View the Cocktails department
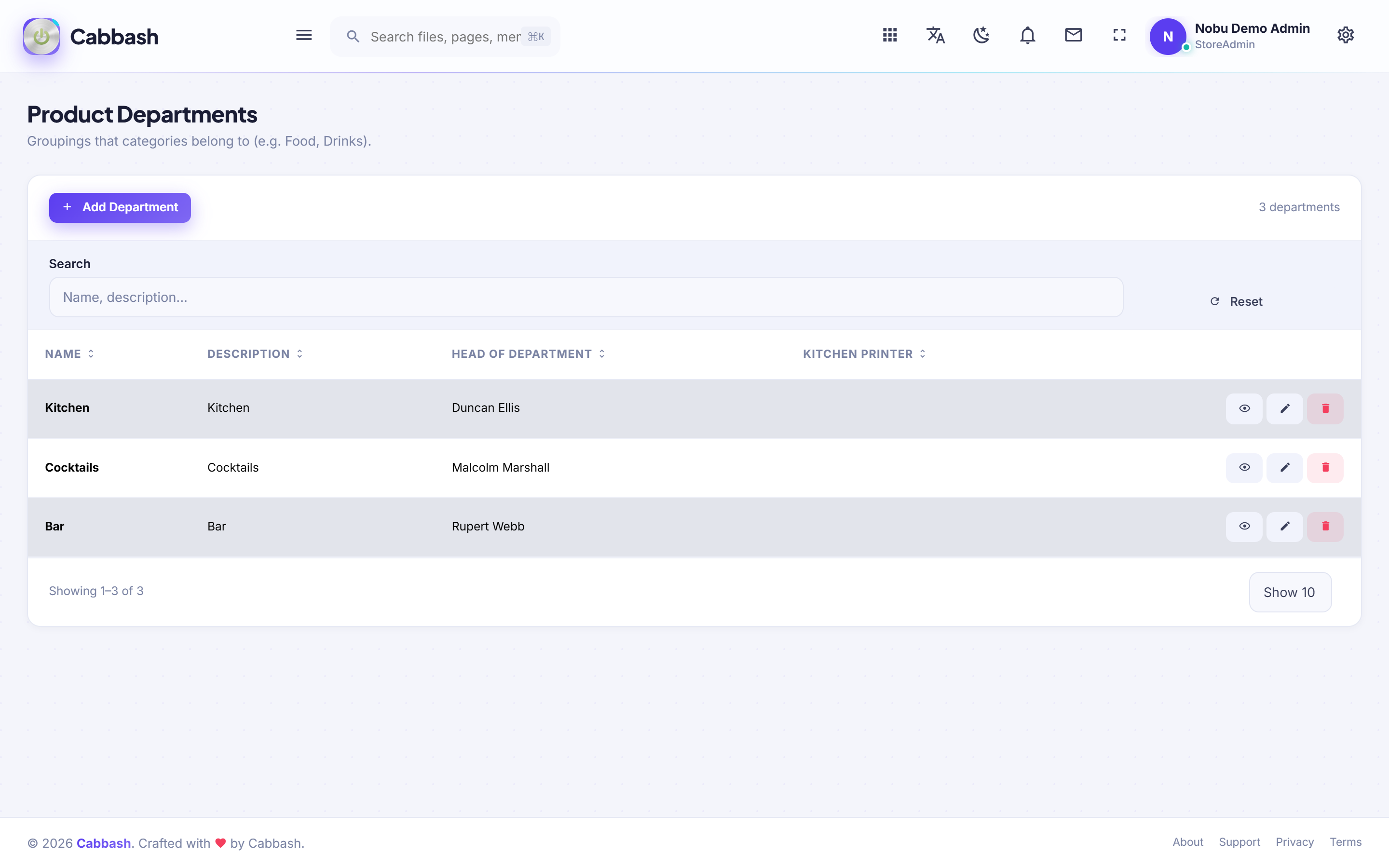 pyautogui.click(x=1244, y=467)
